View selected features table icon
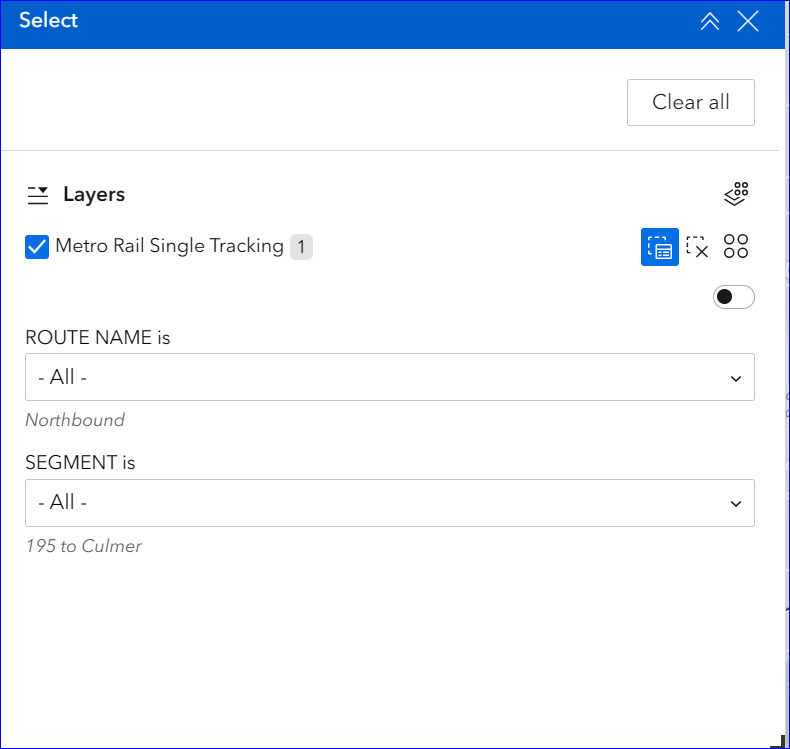 click(660, 247)
